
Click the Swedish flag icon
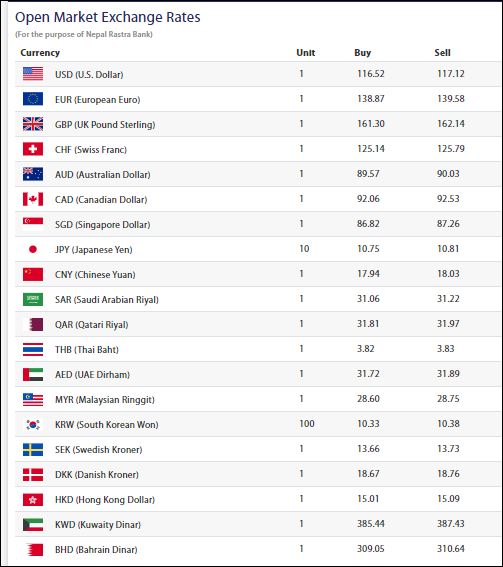pyautogui.click(x=33, y=449)
